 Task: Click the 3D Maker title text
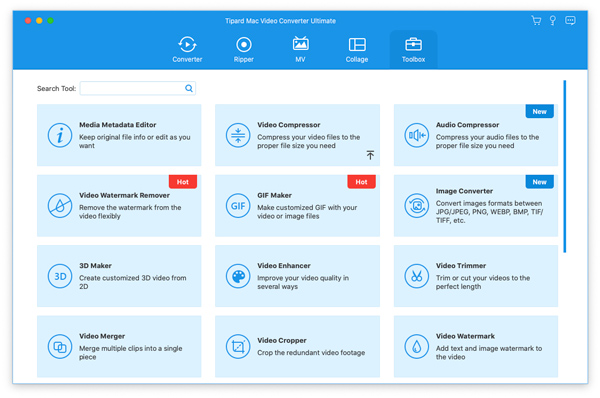point(95,266)
